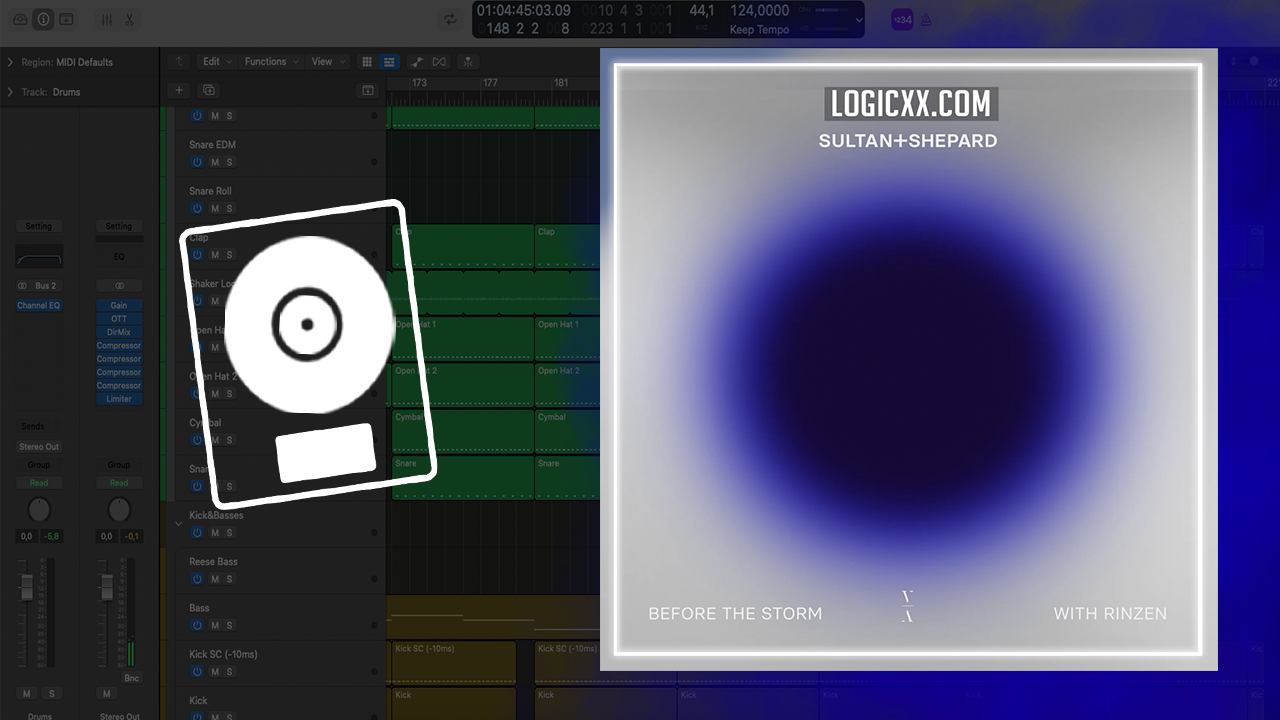Show the Mixer via sliders icon

[107, 19]
